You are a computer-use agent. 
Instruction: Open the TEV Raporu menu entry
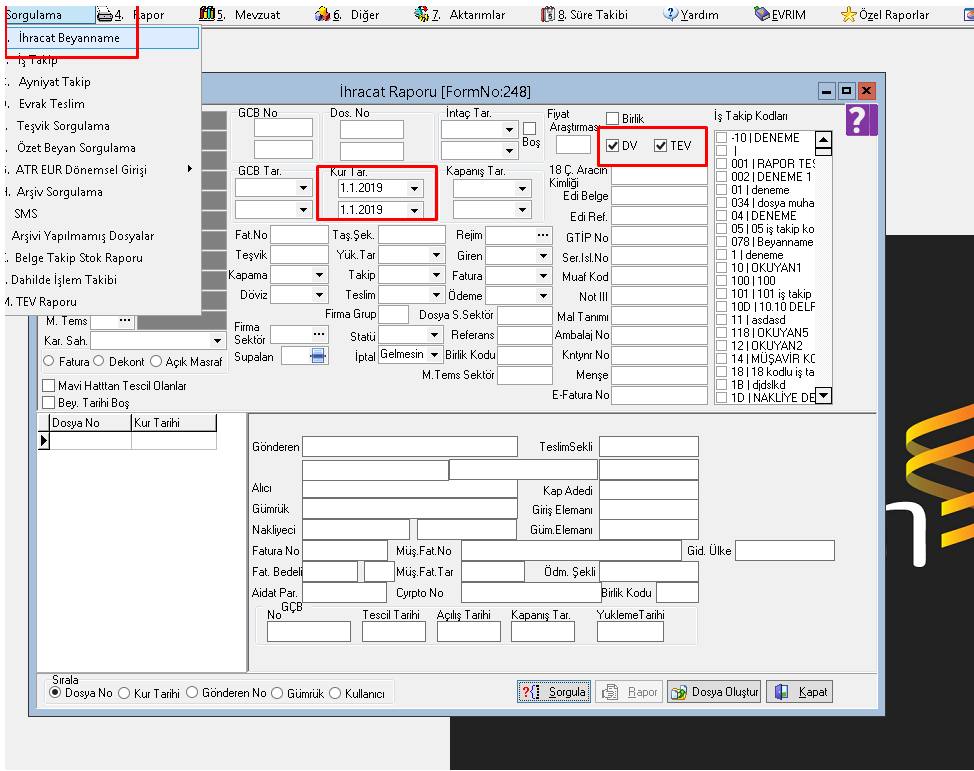click(x=103, y=302)
